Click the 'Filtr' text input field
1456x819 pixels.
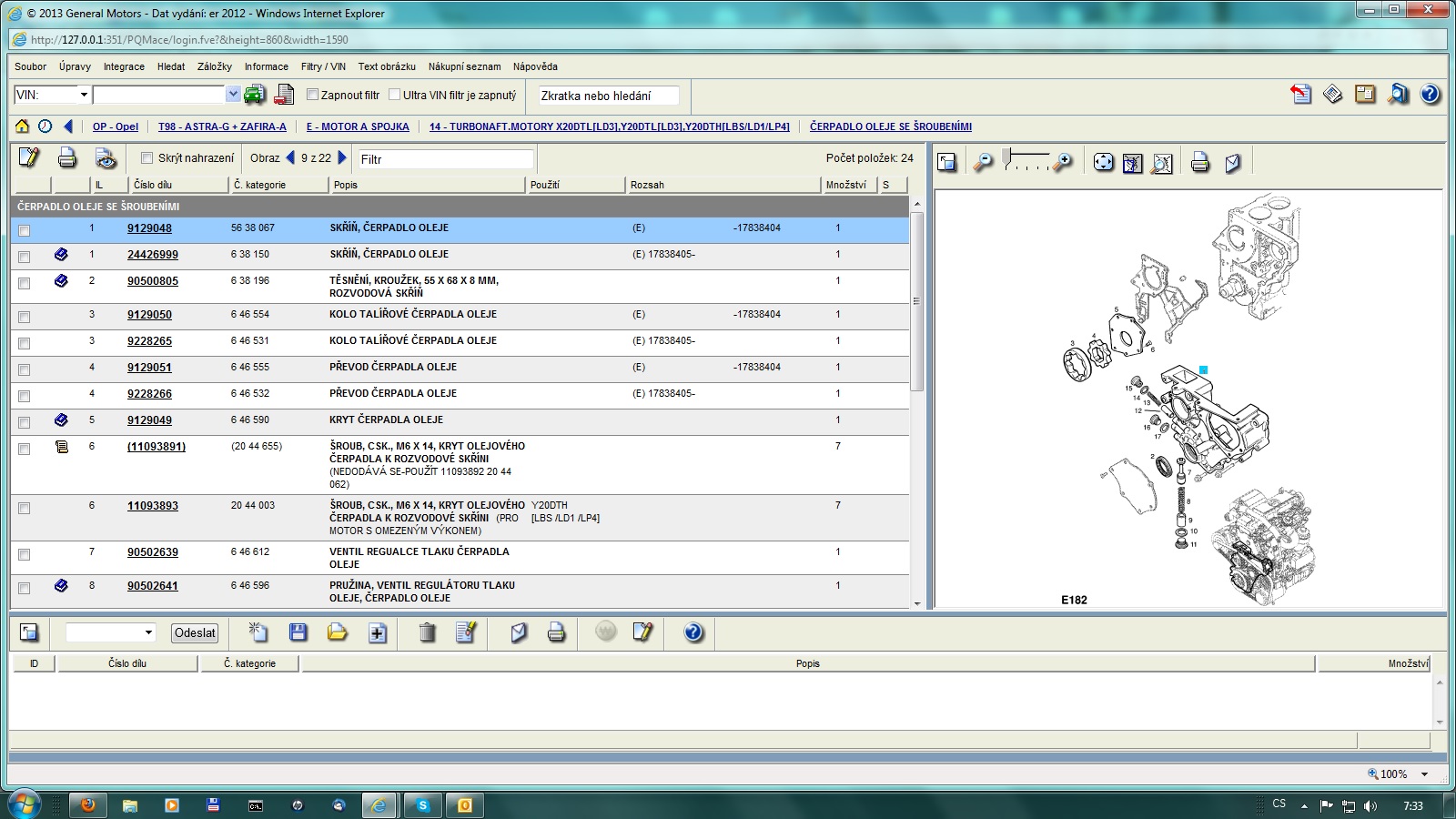coord(445,159)
